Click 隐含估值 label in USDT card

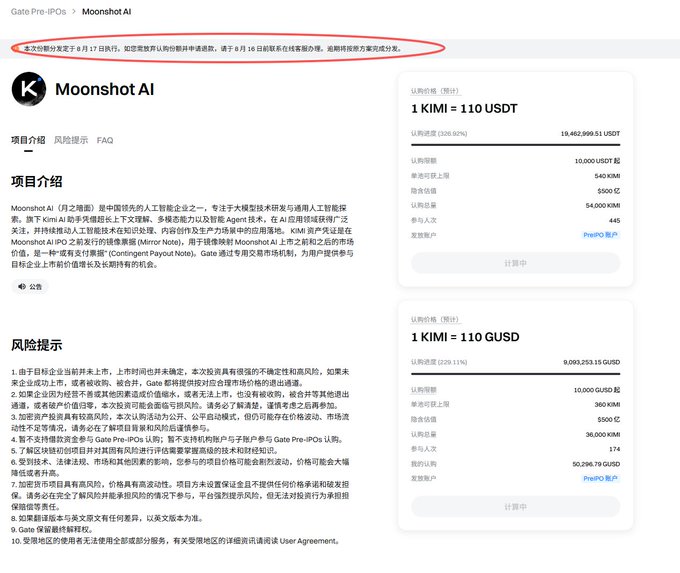[x=424, y=191]
